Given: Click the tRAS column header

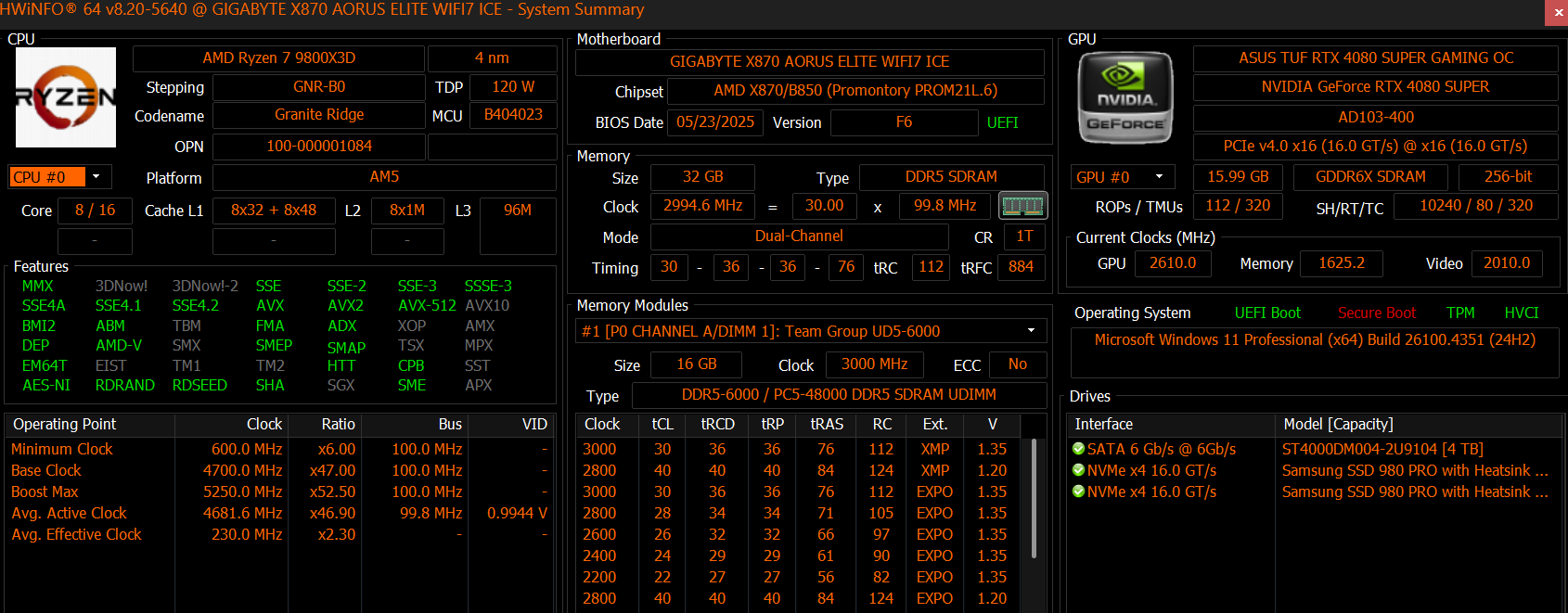Looking at the screenshot, I should 827,424.
